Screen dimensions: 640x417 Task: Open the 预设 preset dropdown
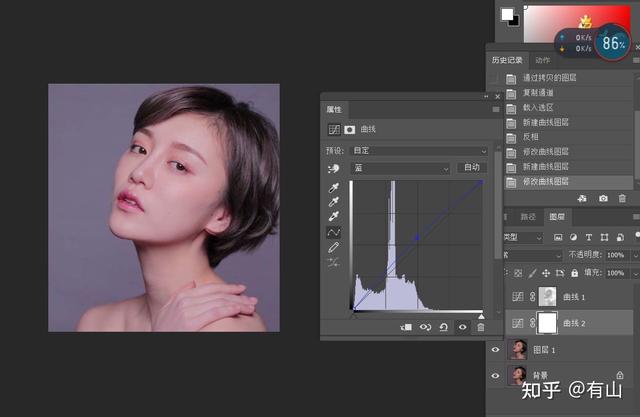(419, 151)
